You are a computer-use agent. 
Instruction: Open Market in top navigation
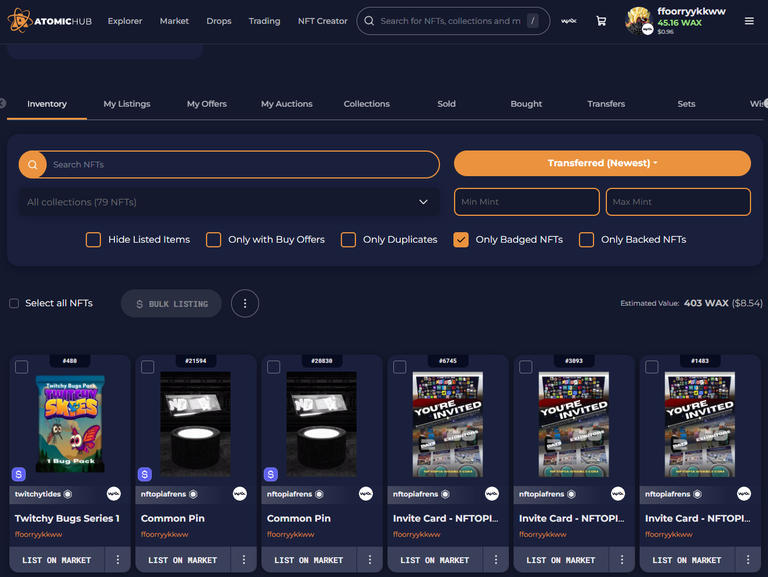(x=174, y=21)
